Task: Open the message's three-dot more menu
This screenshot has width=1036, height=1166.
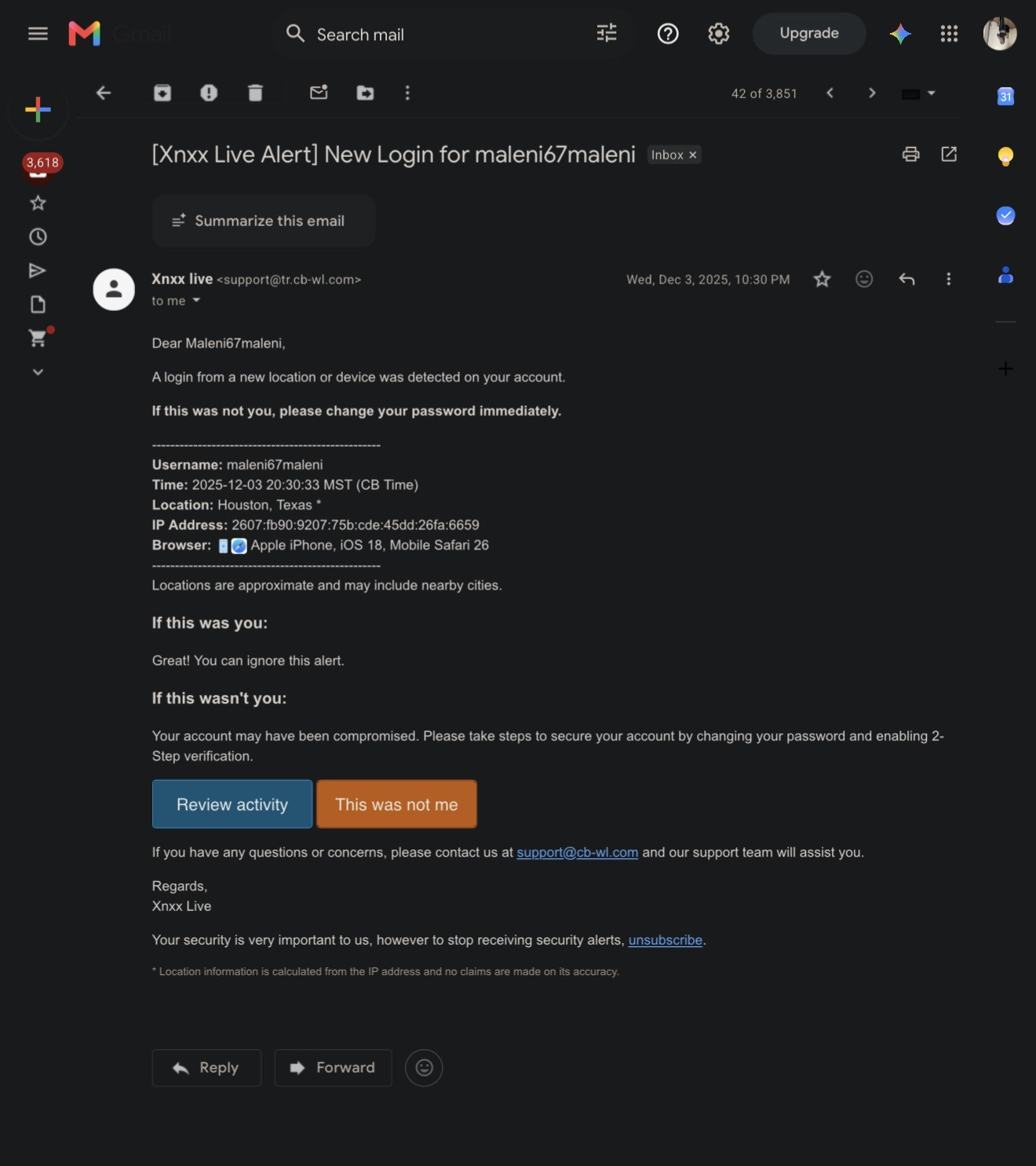Action: (949, 279)
